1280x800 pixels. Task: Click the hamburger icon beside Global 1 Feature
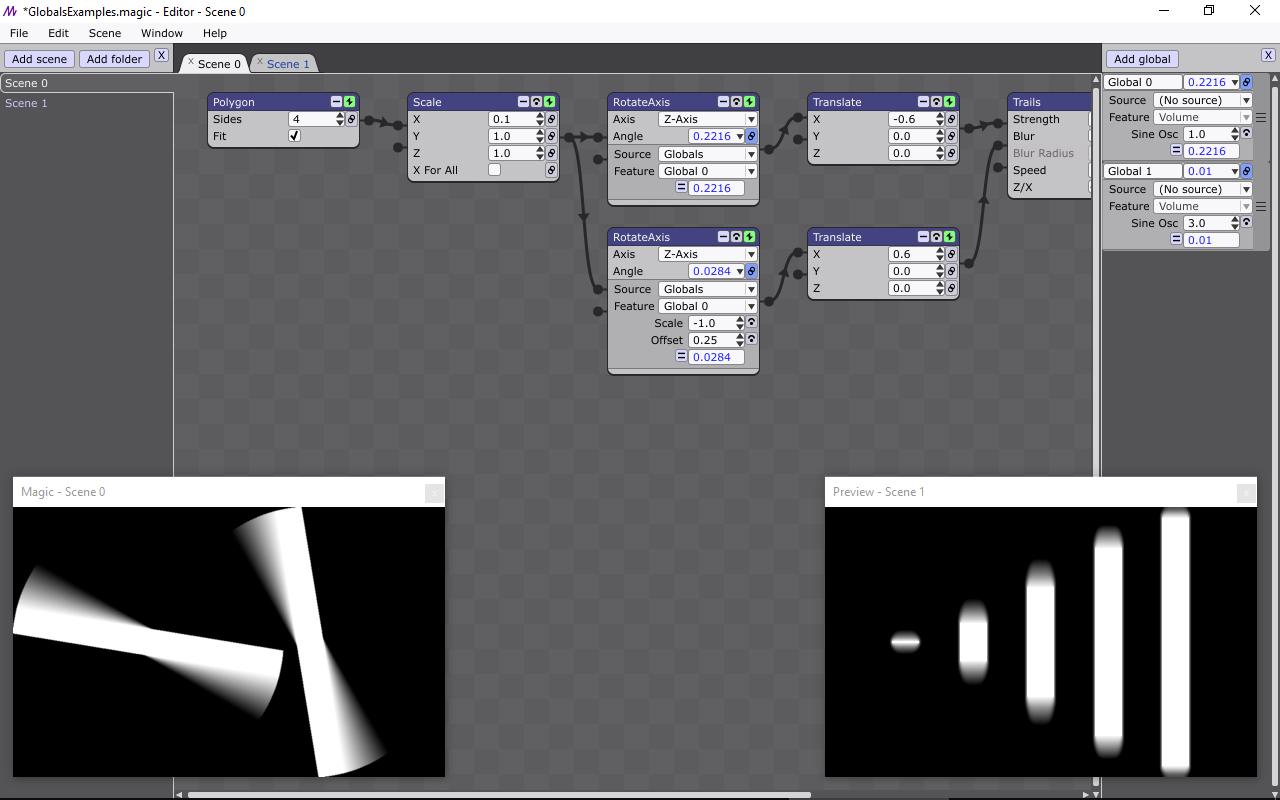[1261, 206]
